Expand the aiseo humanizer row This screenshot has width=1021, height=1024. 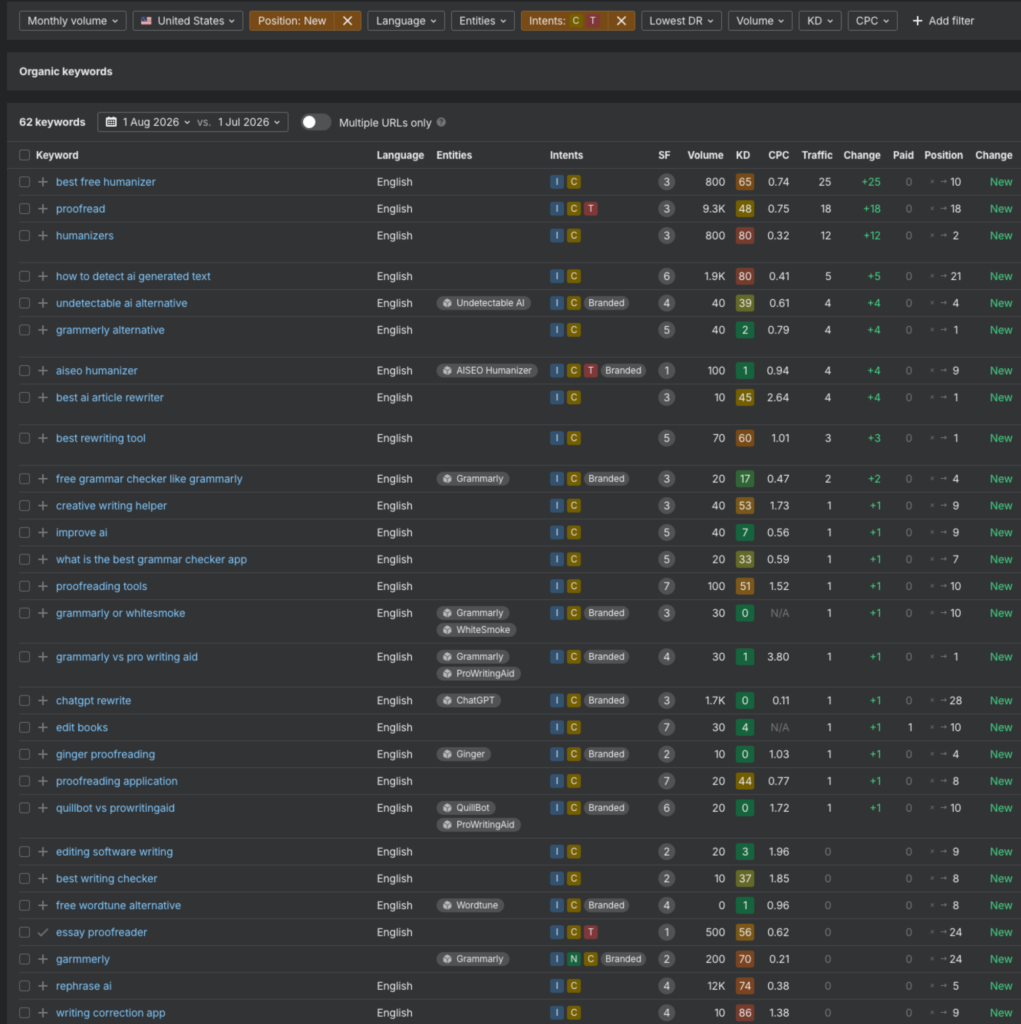(x=43, y=370)
